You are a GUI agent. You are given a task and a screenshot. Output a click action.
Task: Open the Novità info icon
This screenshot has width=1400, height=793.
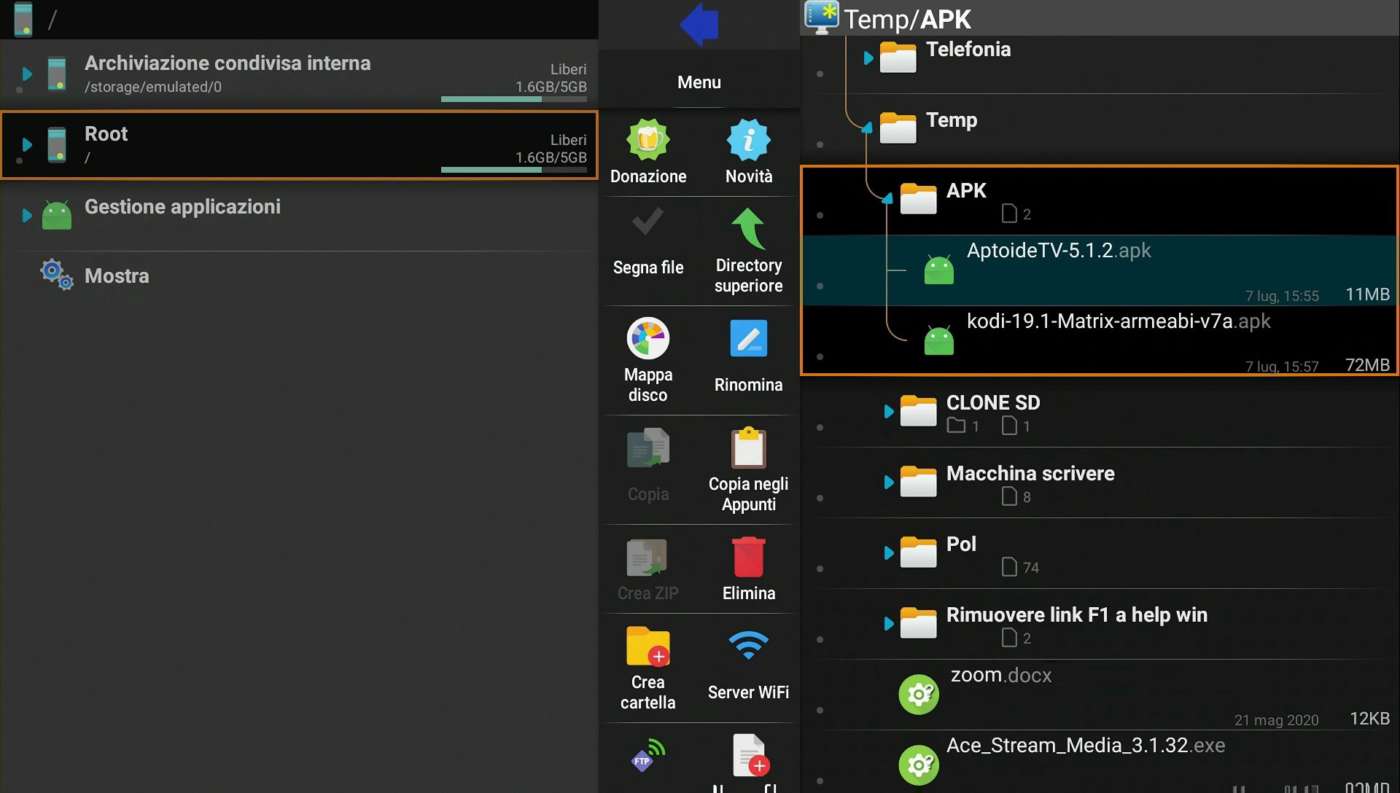coord(748,140)
